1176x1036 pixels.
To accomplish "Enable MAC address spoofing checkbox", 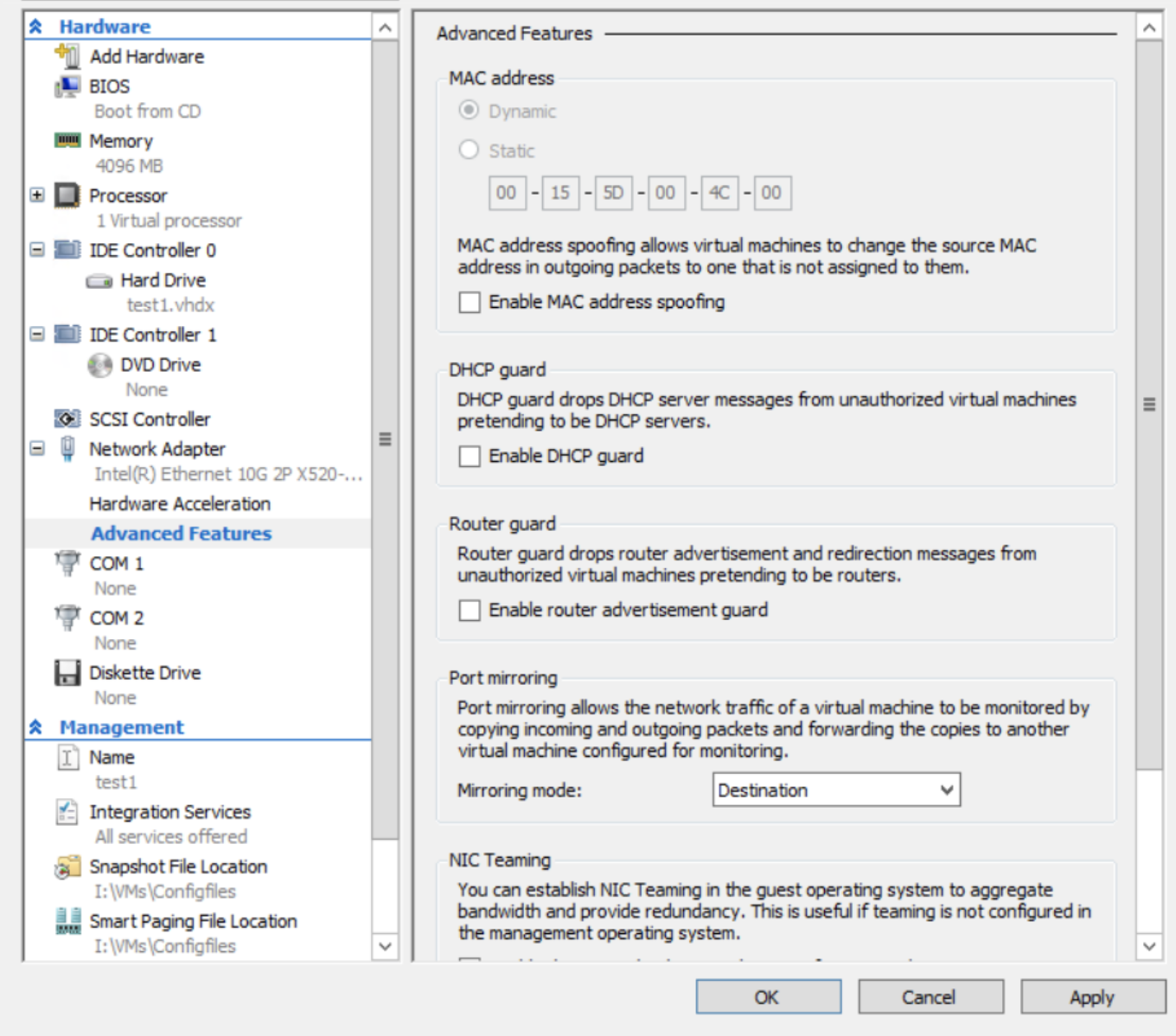I will [470, 302].
